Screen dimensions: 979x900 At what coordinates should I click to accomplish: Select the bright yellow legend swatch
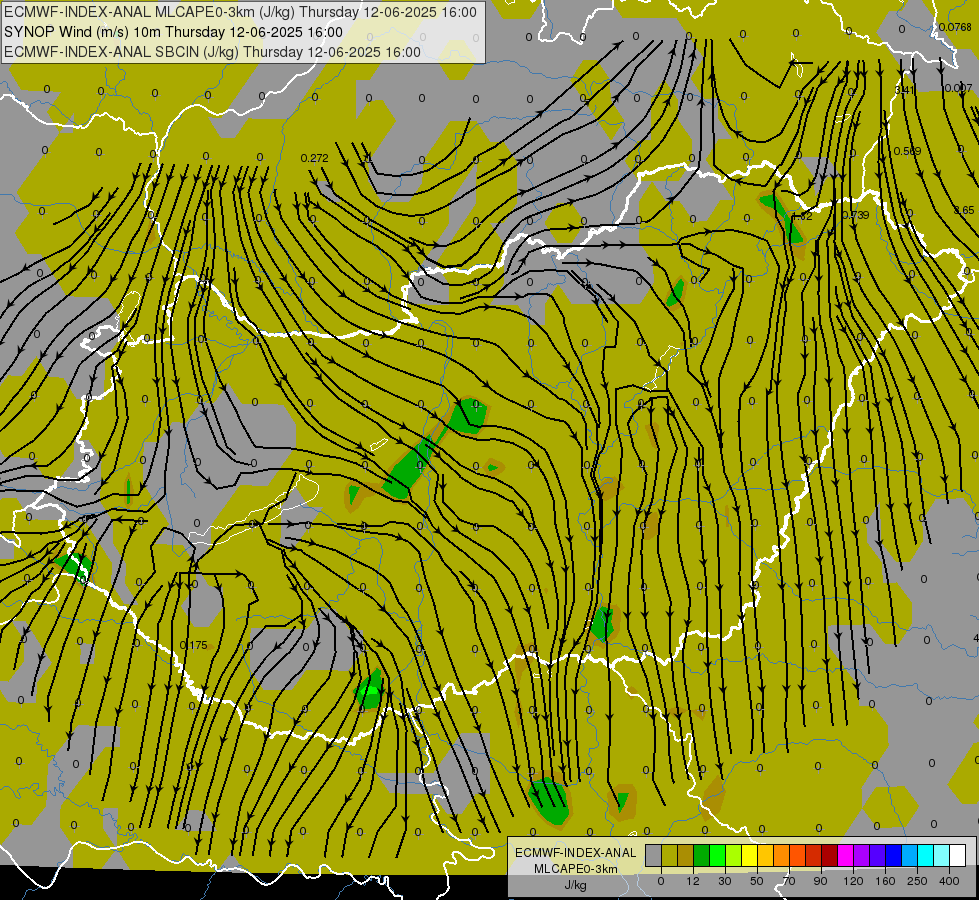[750, 855]
